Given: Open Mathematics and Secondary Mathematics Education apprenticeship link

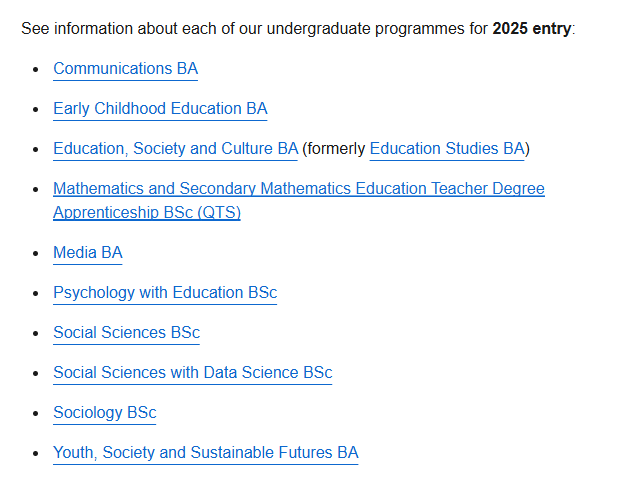Looking at the screenshot, I should [x=299, y=200].
